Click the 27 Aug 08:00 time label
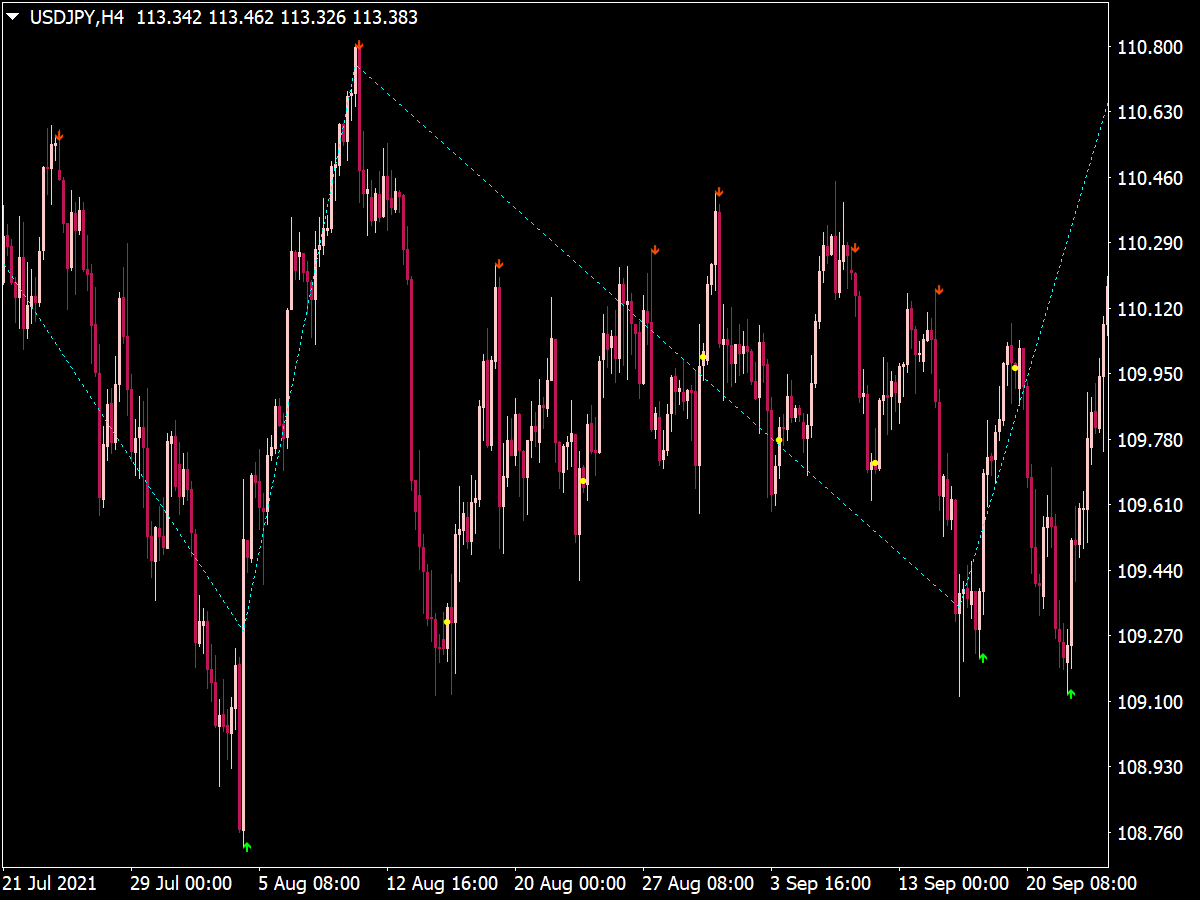 [698, 884]
